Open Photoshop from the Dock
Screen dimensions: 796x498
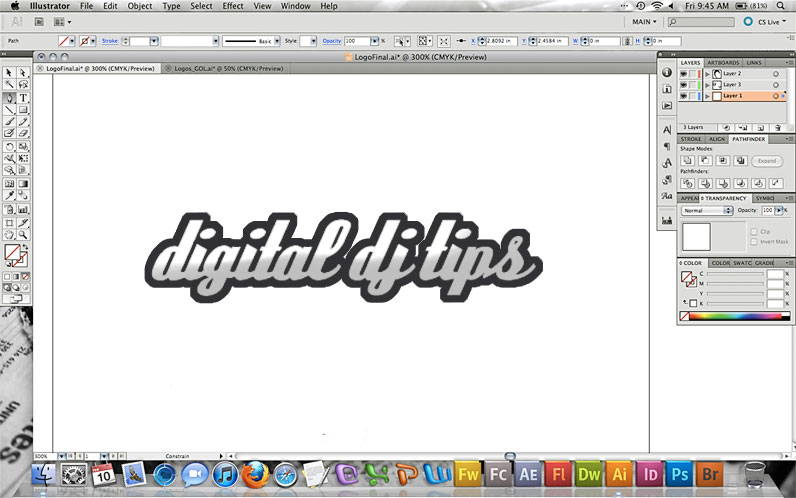(x=680, y=474)
